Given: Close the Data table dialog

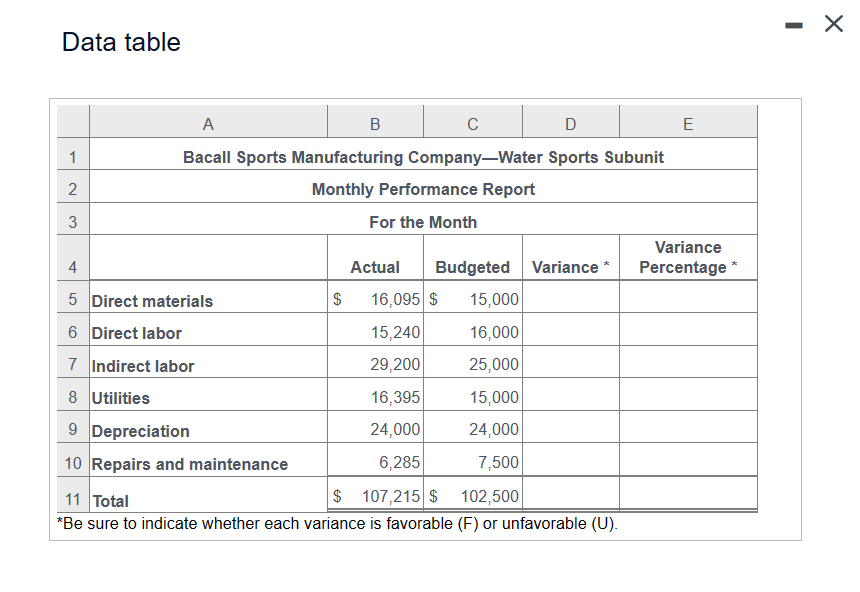Looking at the screenshot, I should tap(833, 25).
